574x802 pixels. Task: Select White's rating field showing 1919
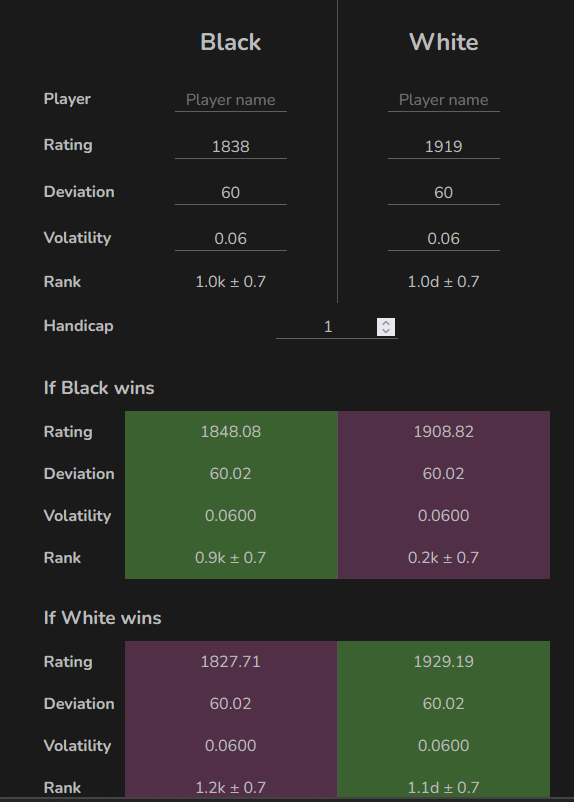point(444,146)
